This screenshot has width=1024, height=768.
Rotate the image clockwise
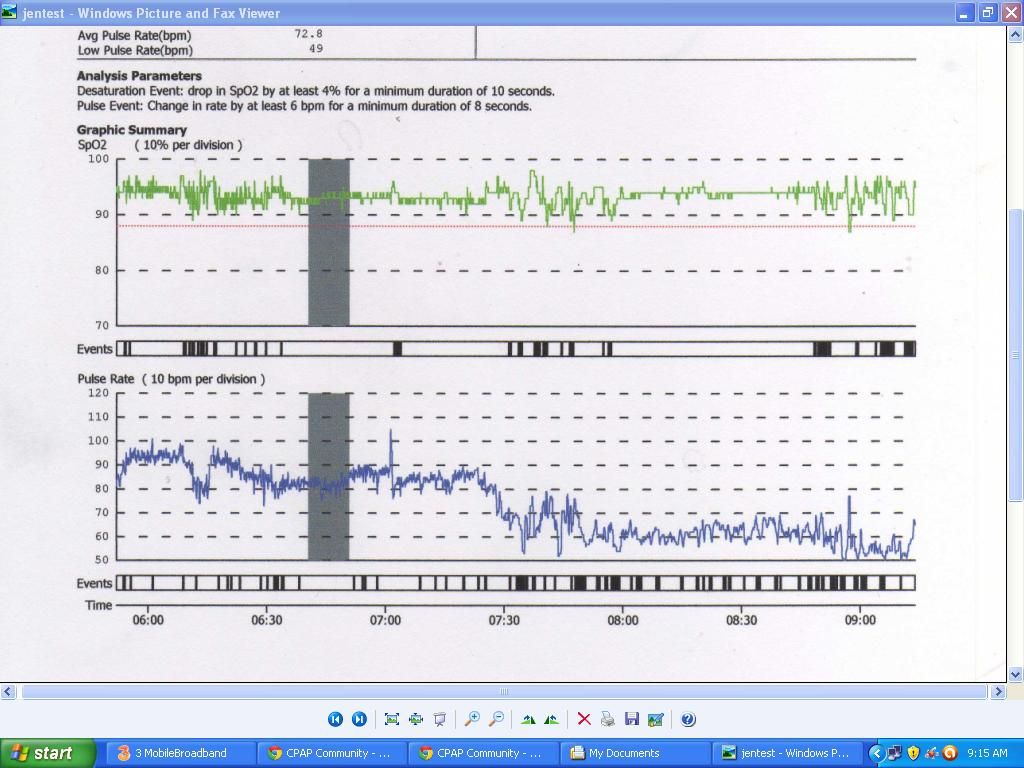coord(528,719)
